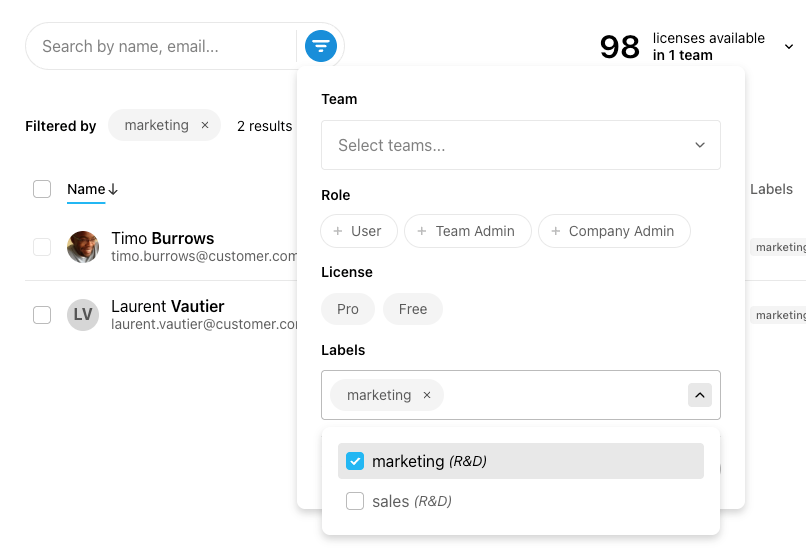
Task: Select the Pro license filter
Action: (x=348, y=309)
